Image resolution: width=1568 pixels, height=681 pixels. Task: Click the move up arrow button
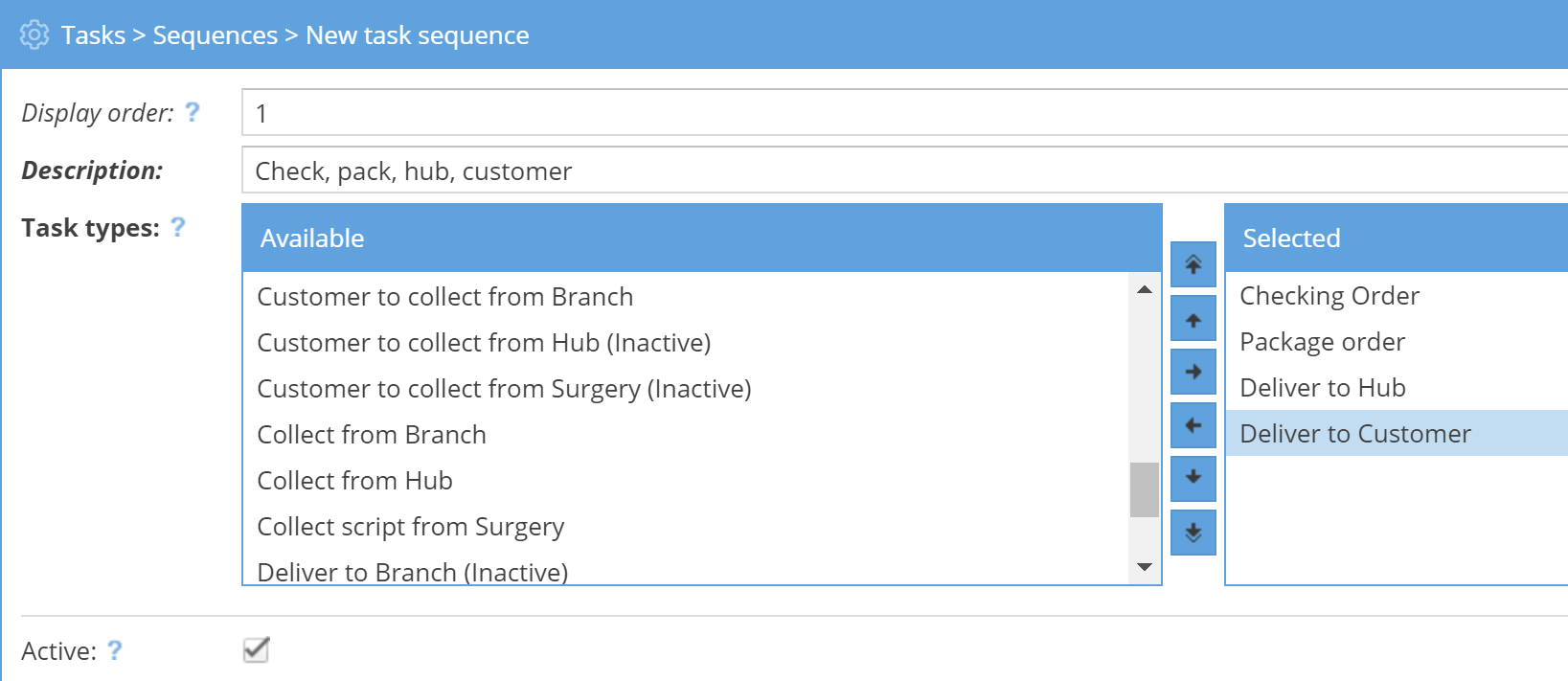1193,319
